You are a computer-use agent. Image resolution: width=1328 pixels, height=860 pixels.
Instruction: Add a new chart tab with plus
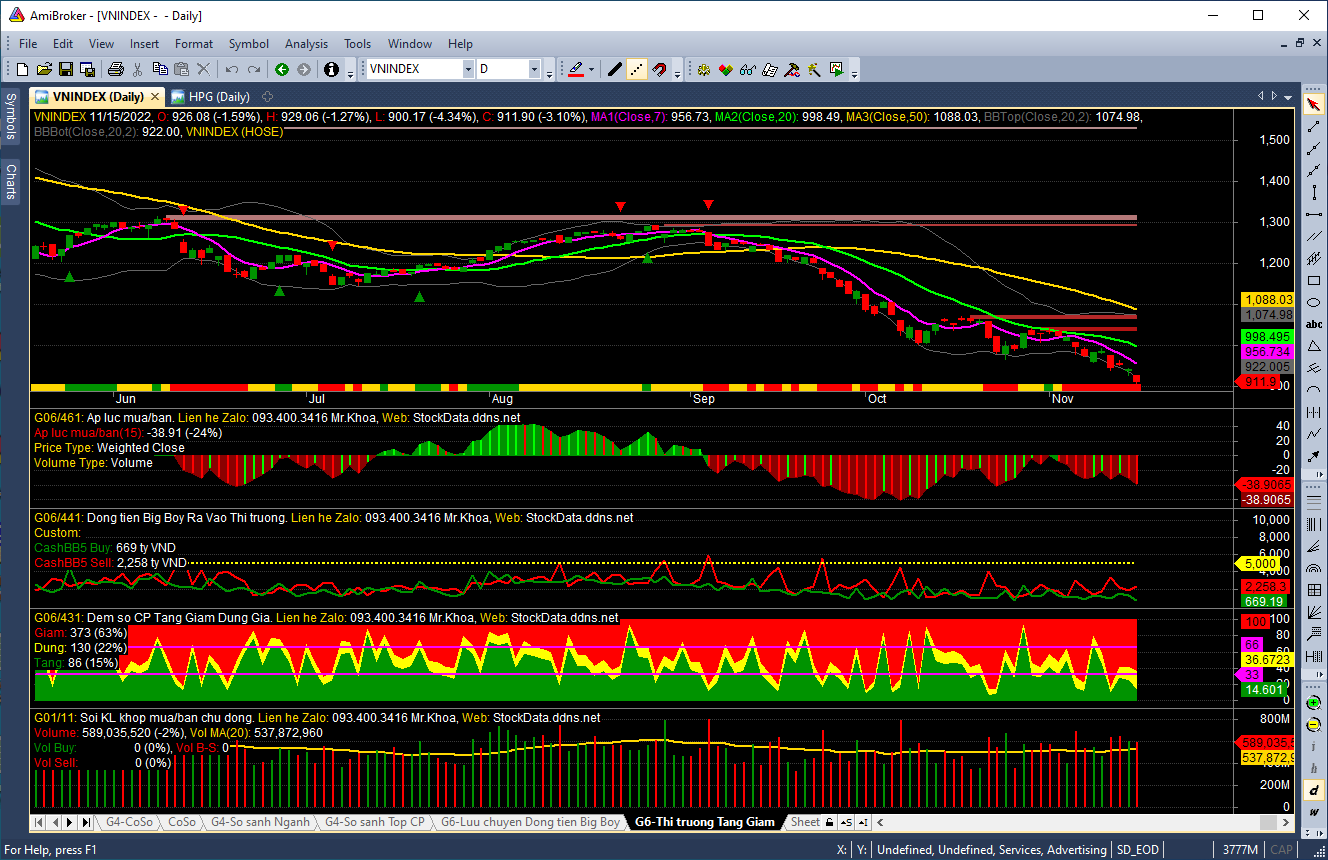(x=267, y=97)
